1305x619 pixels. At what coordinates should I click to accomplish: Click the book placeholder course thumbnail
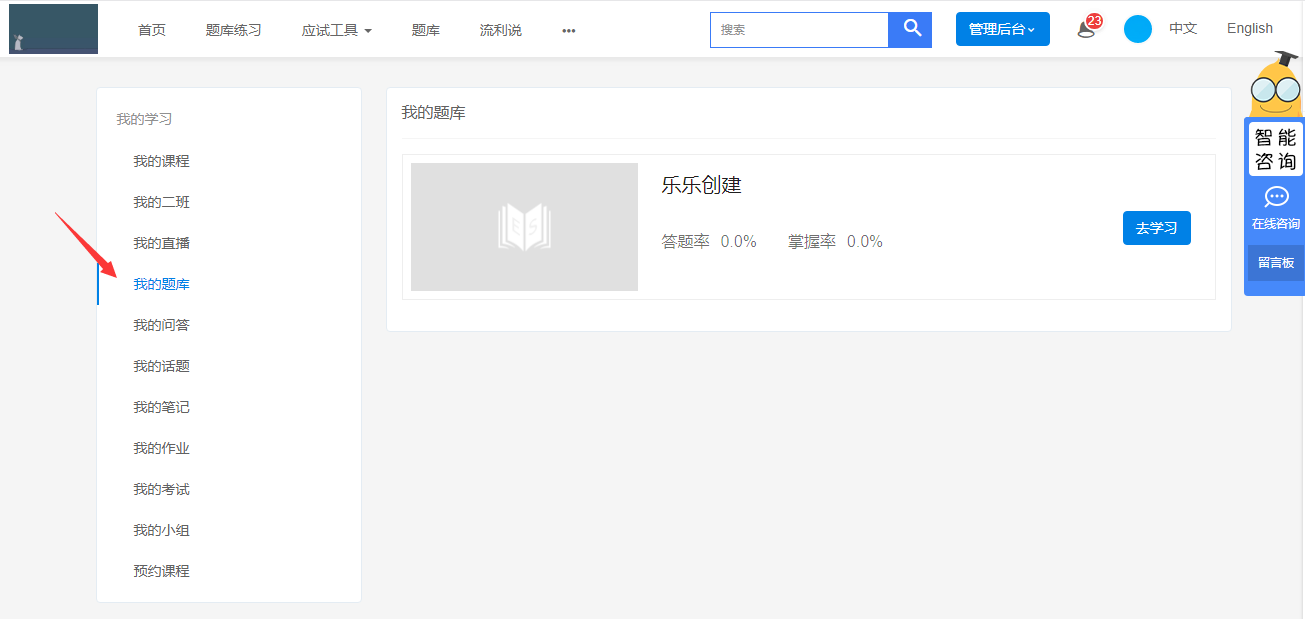(524, 227)
